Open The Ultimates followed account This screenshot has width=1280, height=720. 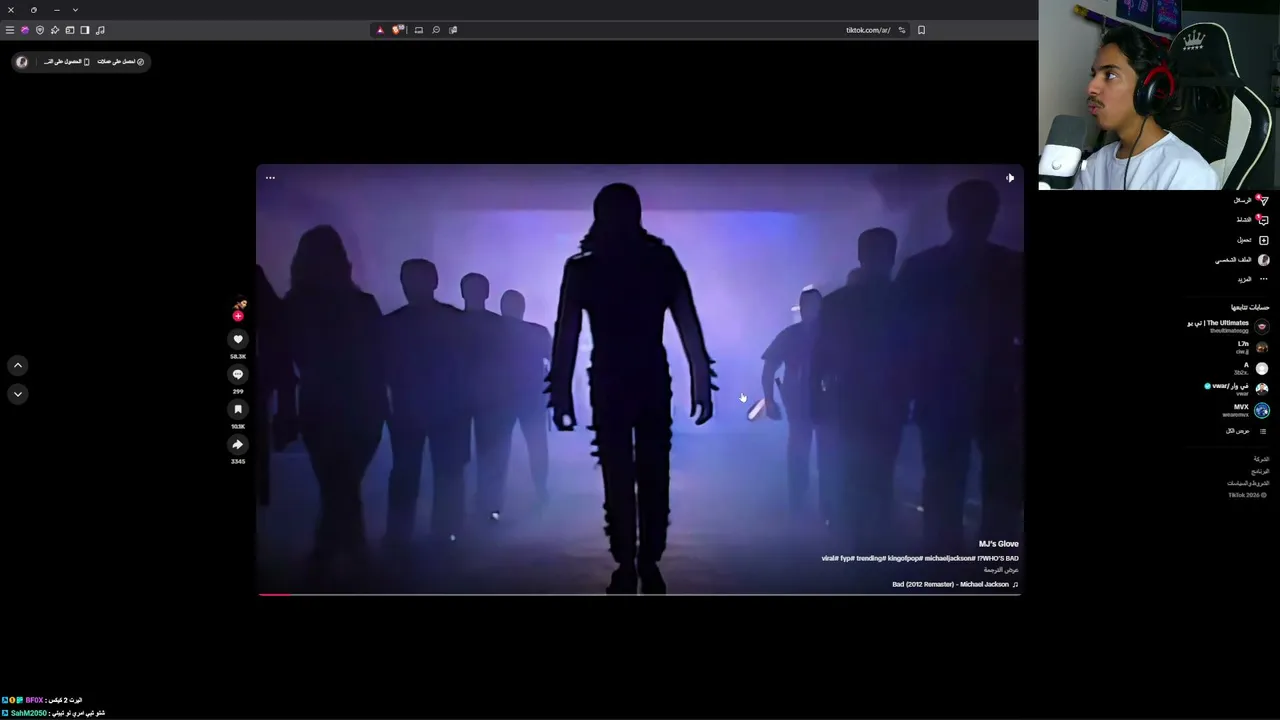coord(1228,326)
